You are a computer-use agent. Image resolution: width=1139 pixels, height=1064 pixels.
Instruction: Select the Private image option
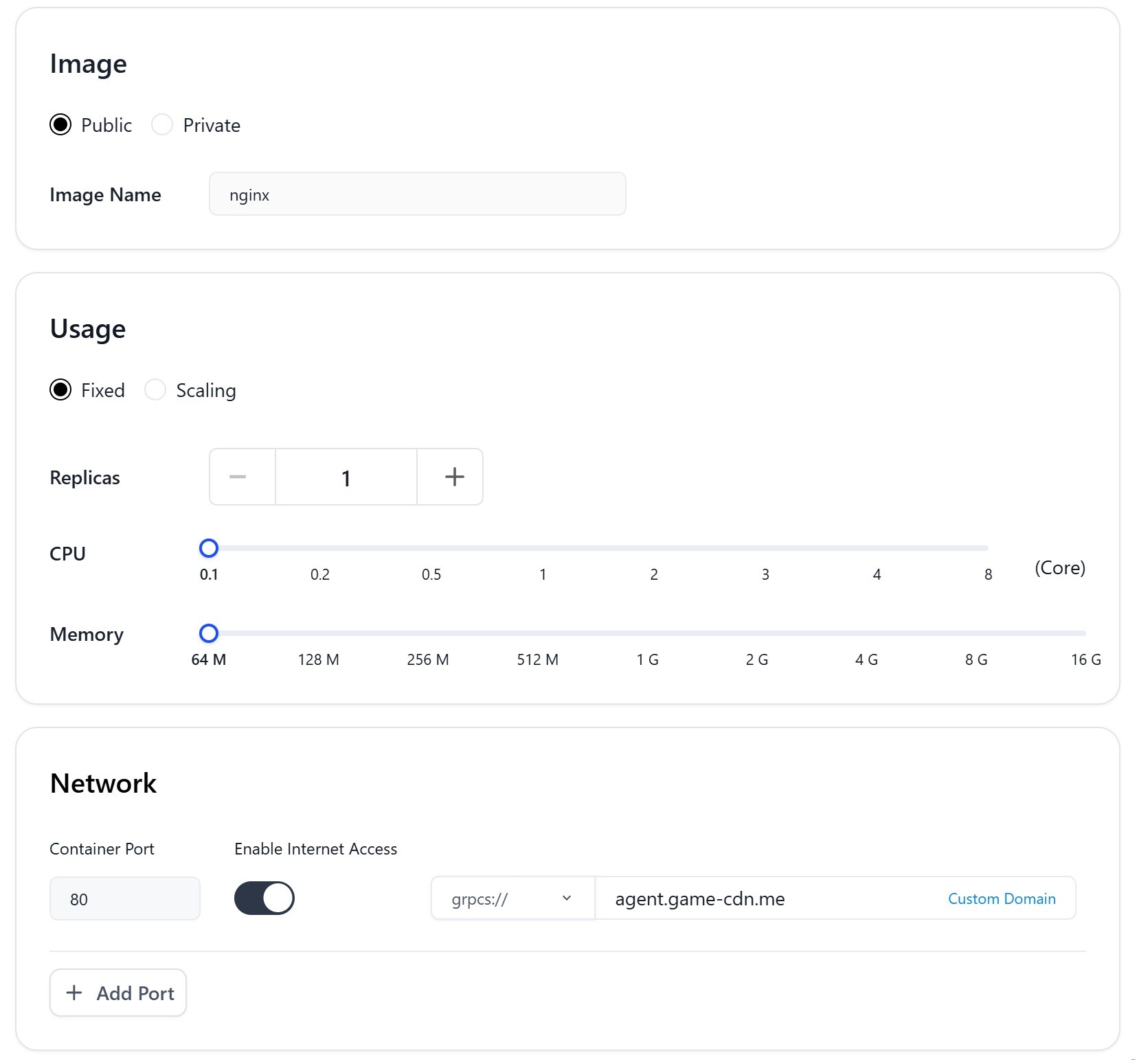(162, 125)
